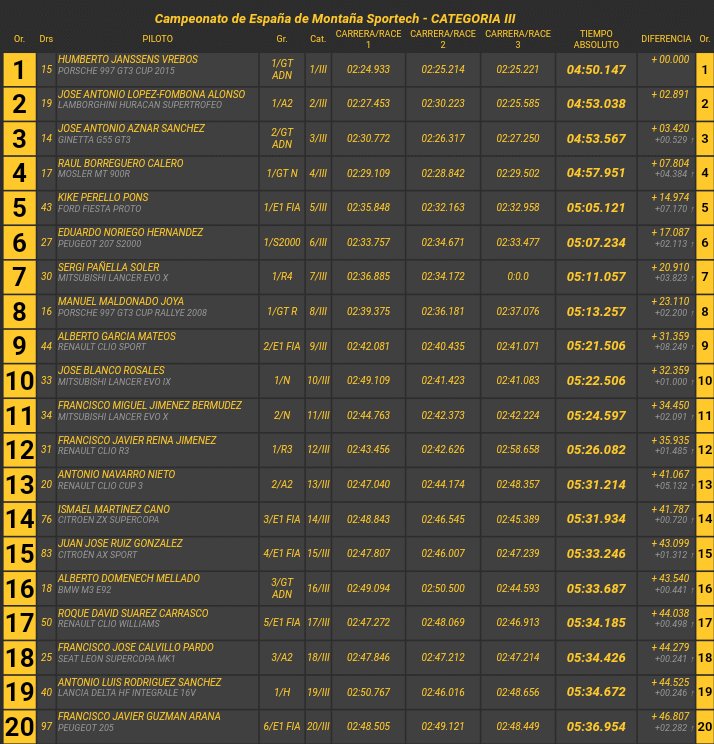Click driver ALBERTO GARCIA MATEOS
714x744 pixels.
pos(117,336)
